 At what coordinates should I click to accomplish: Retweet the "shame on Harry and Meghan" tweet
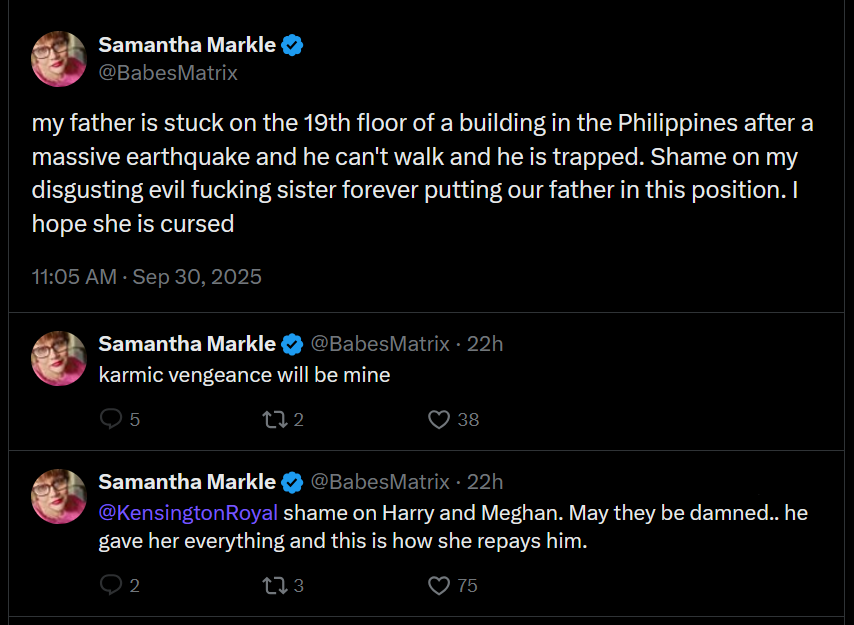(x=271, y=585)
